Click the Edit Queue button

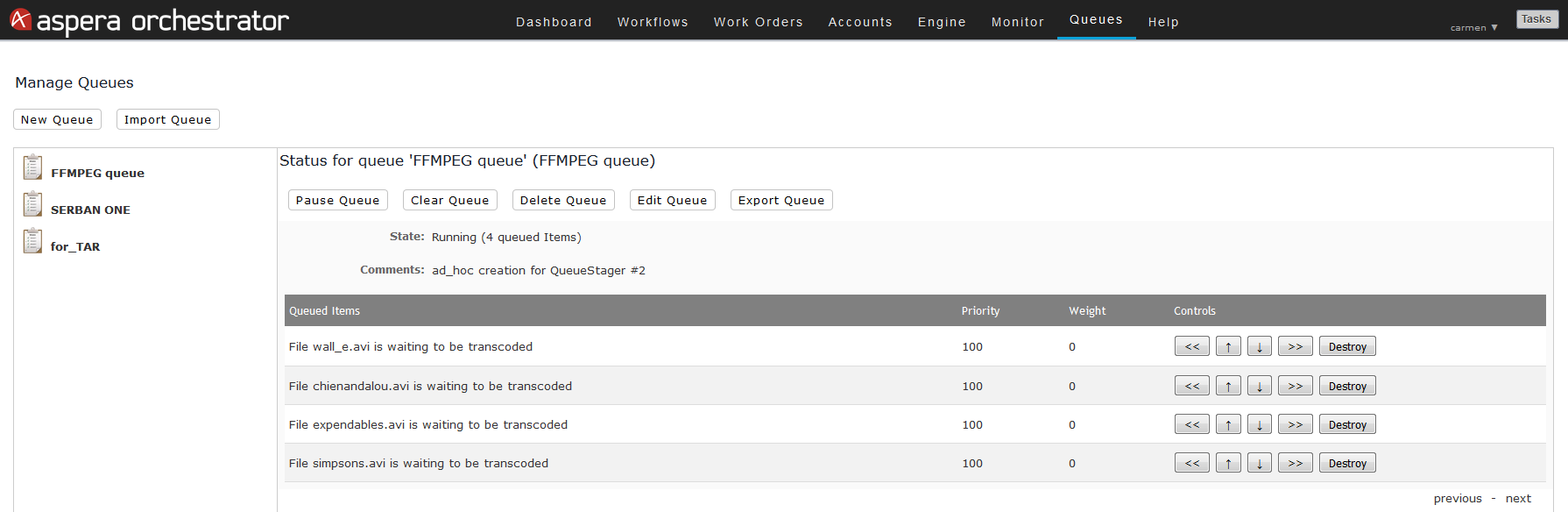coord(672,200)
